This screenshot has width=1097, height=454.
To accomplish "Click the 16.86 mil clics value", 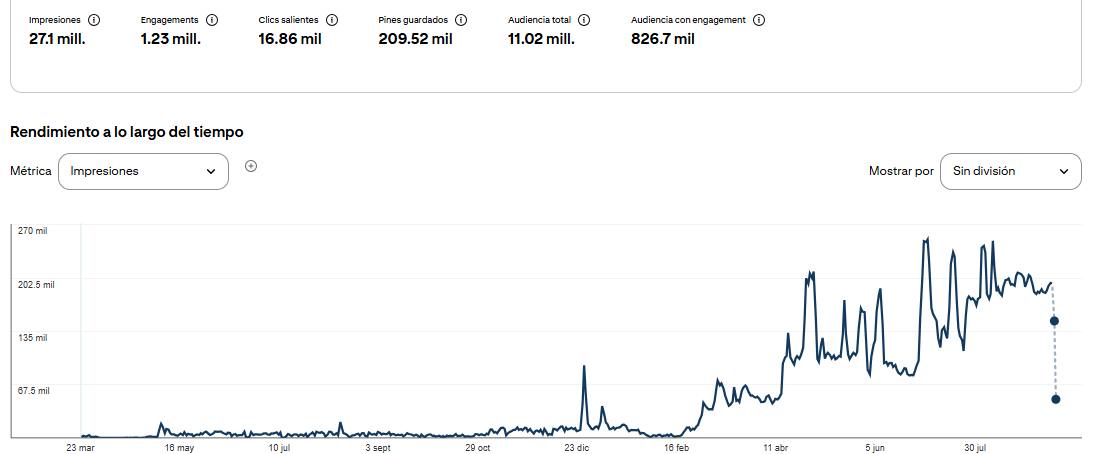I will pos(290,39).
